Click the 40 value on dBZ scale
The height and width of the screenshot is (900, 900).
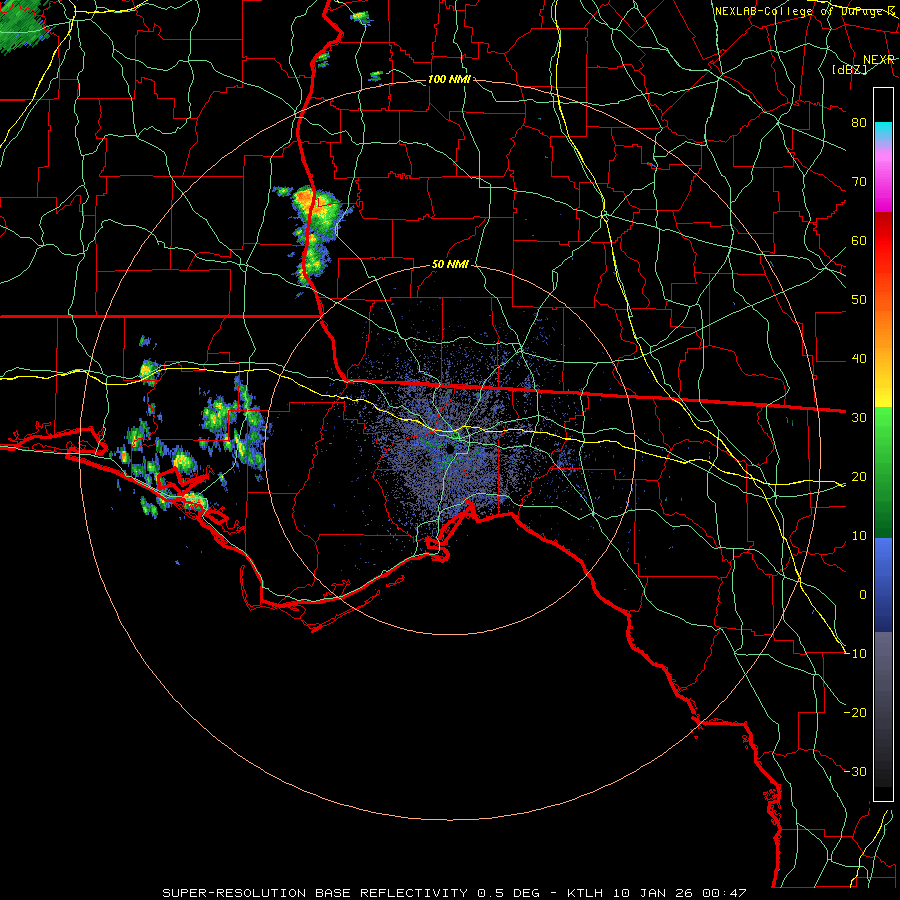pyautogui.click(x=859, y=359)
